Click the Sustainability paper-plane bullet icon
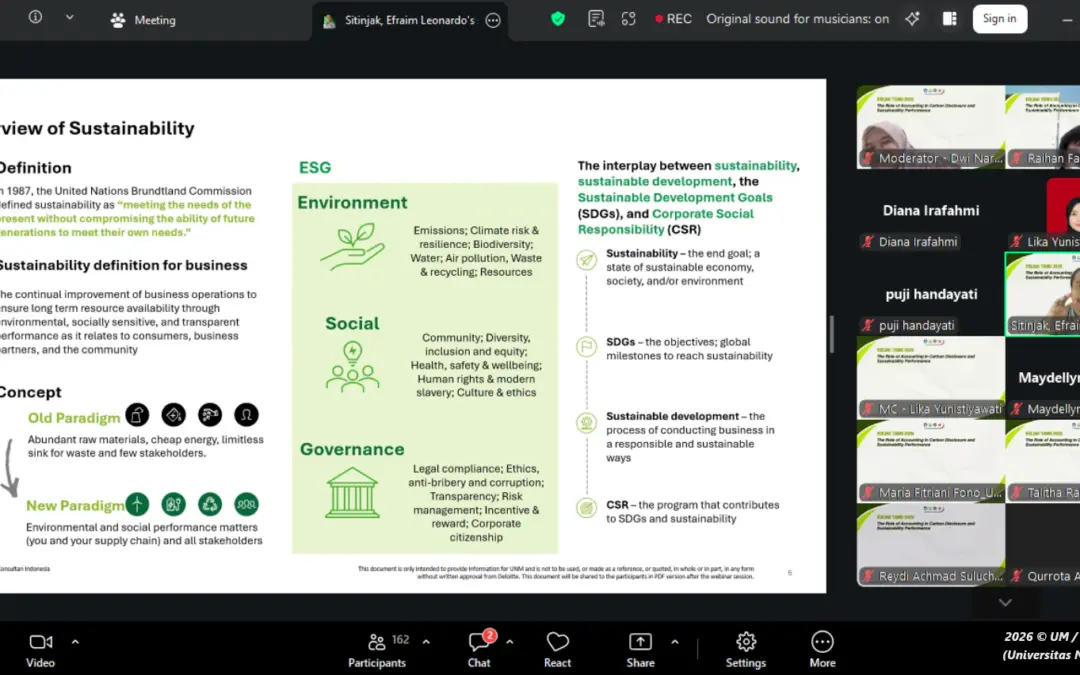 click(586, 260)
